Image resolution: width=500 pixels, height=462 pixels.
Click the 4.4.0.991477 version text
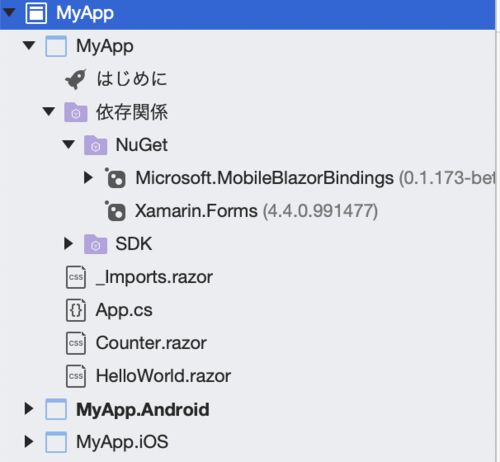tap(320, 211)
